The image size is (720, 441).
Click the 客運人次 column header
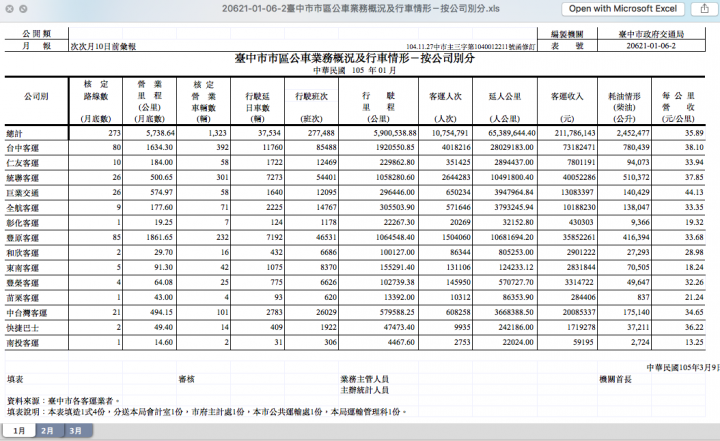[x=445, y=96]
